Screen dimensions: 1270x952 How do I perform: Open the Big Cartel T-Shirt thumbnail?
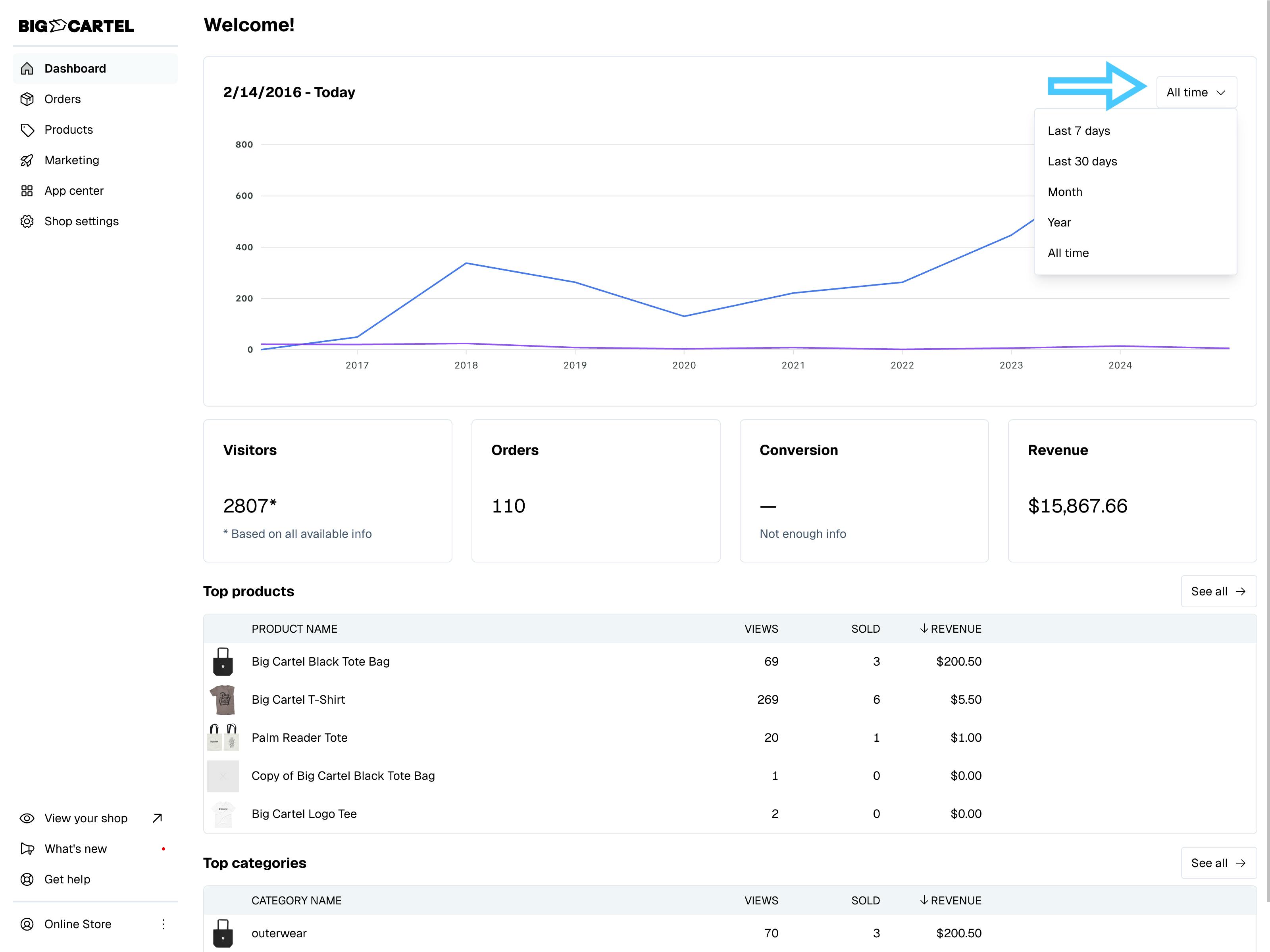tap(223, 699)
